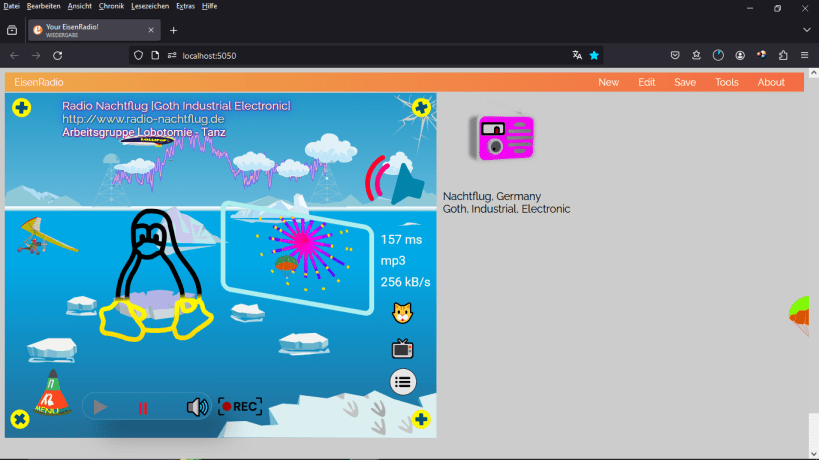Click the site information page icon
819x460 pixels.
click(155, 55)
